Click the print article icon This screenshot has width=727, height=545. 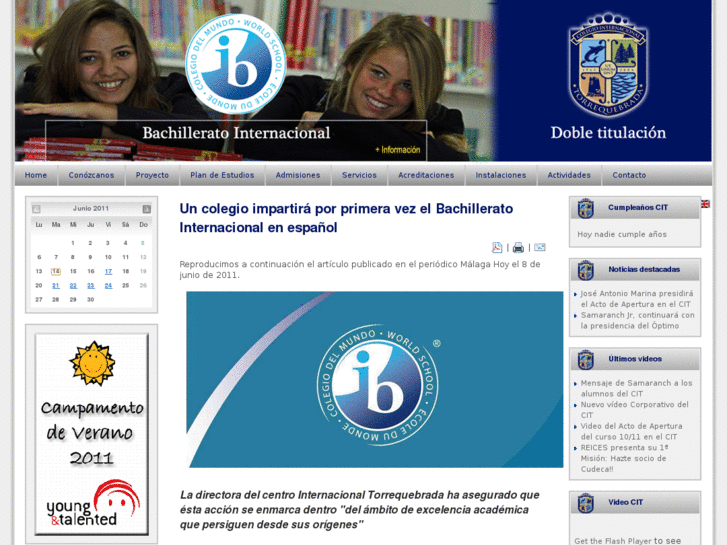518,247
